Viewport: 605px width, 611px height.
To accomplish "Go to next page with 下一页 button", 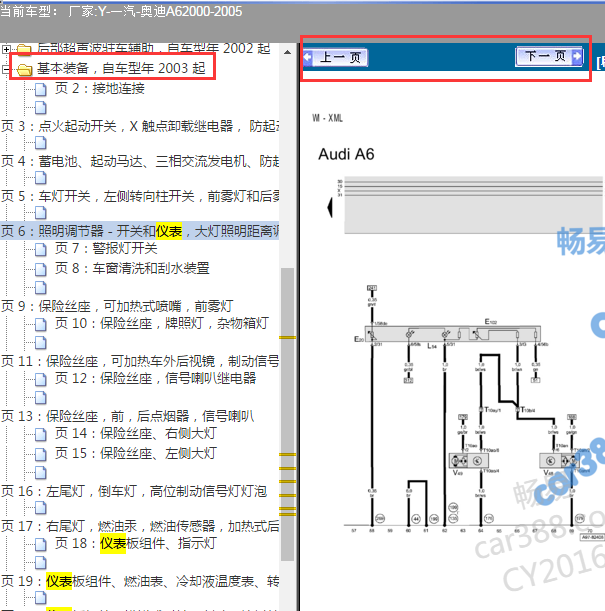I will (549, 57).
